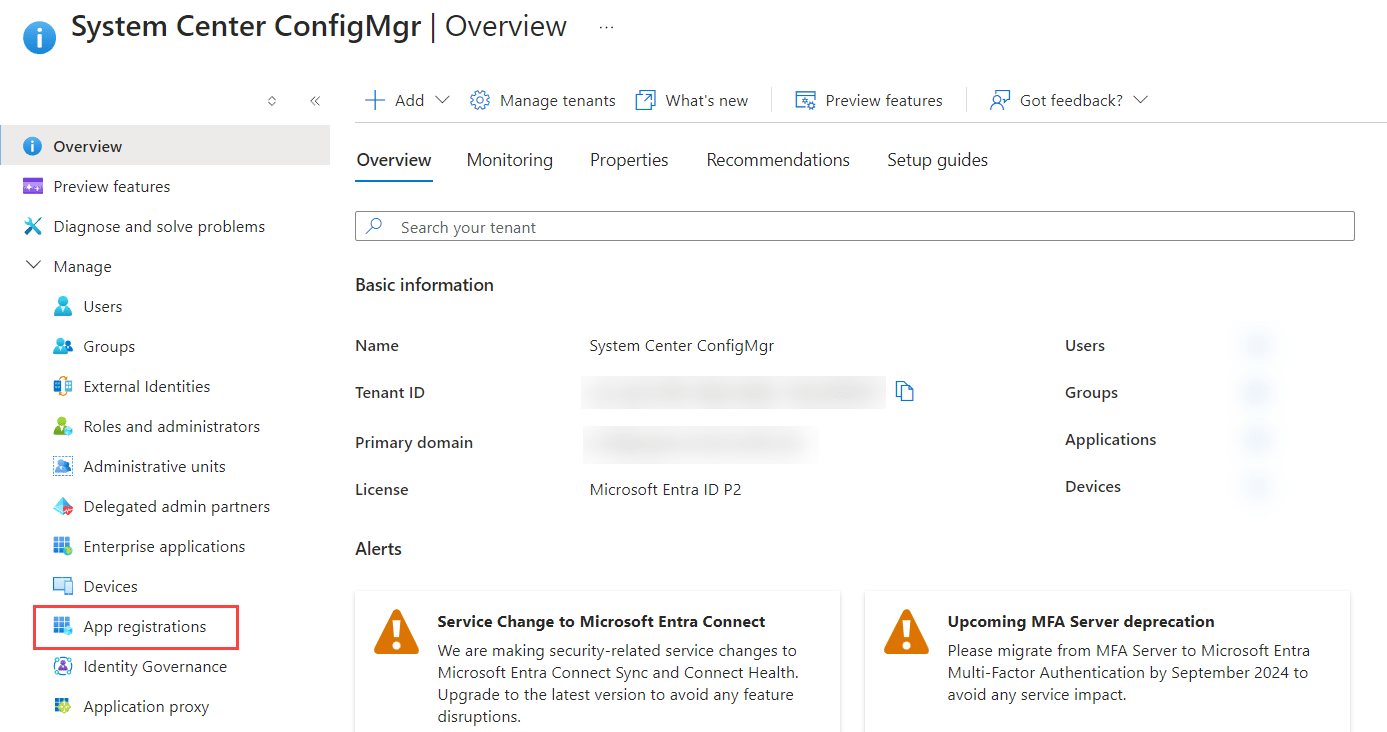Click the Preview features sidebar icon
The height and width of the screenshot is (732, 1387).
click(33, 186)
